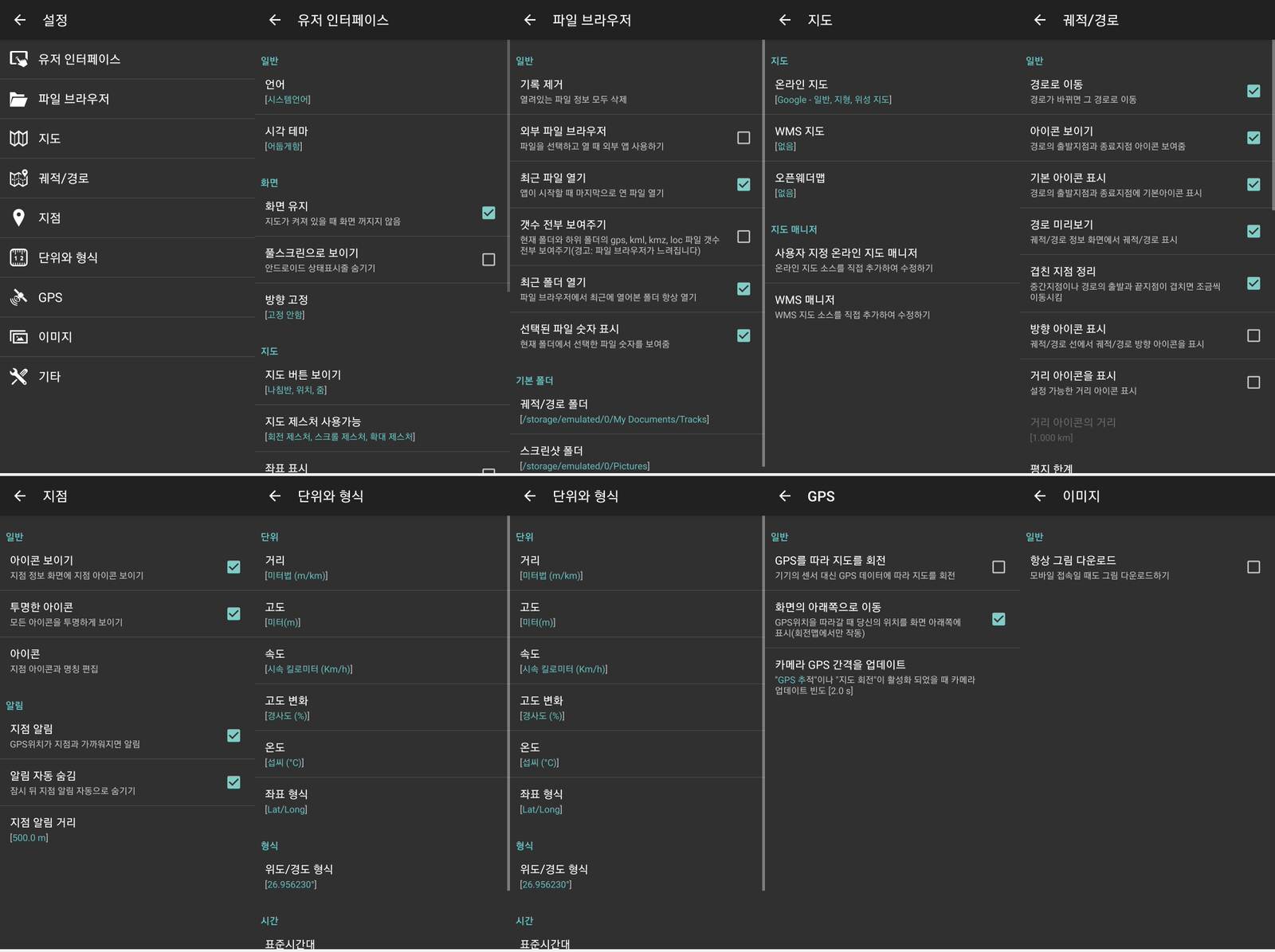Toggle 경로로 이동 checkbox
This screenshot has width=1275, height=952.
click(1253, 91)
